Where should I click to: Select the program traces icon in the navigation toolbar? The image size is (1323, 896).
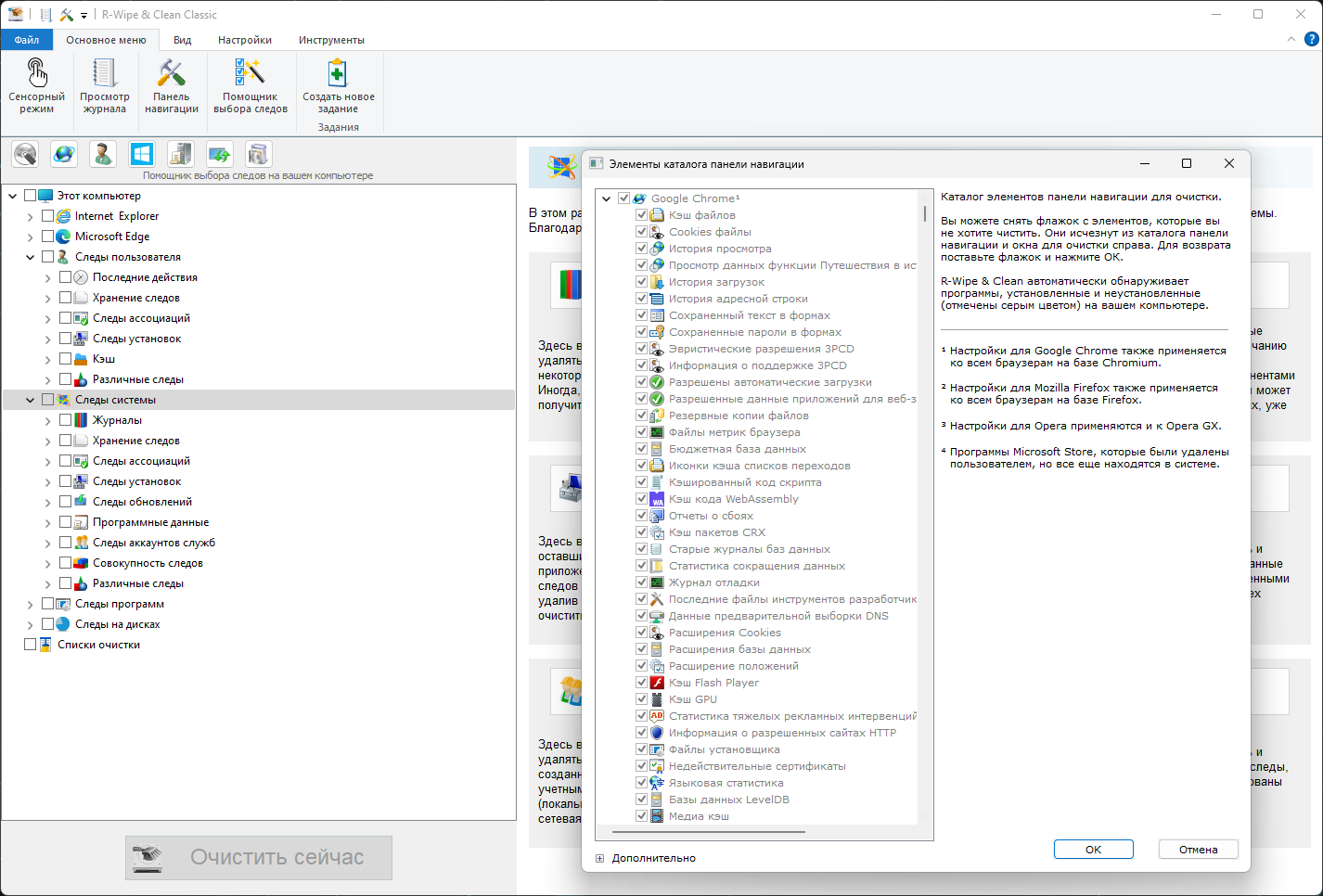(x=181, y=154)
